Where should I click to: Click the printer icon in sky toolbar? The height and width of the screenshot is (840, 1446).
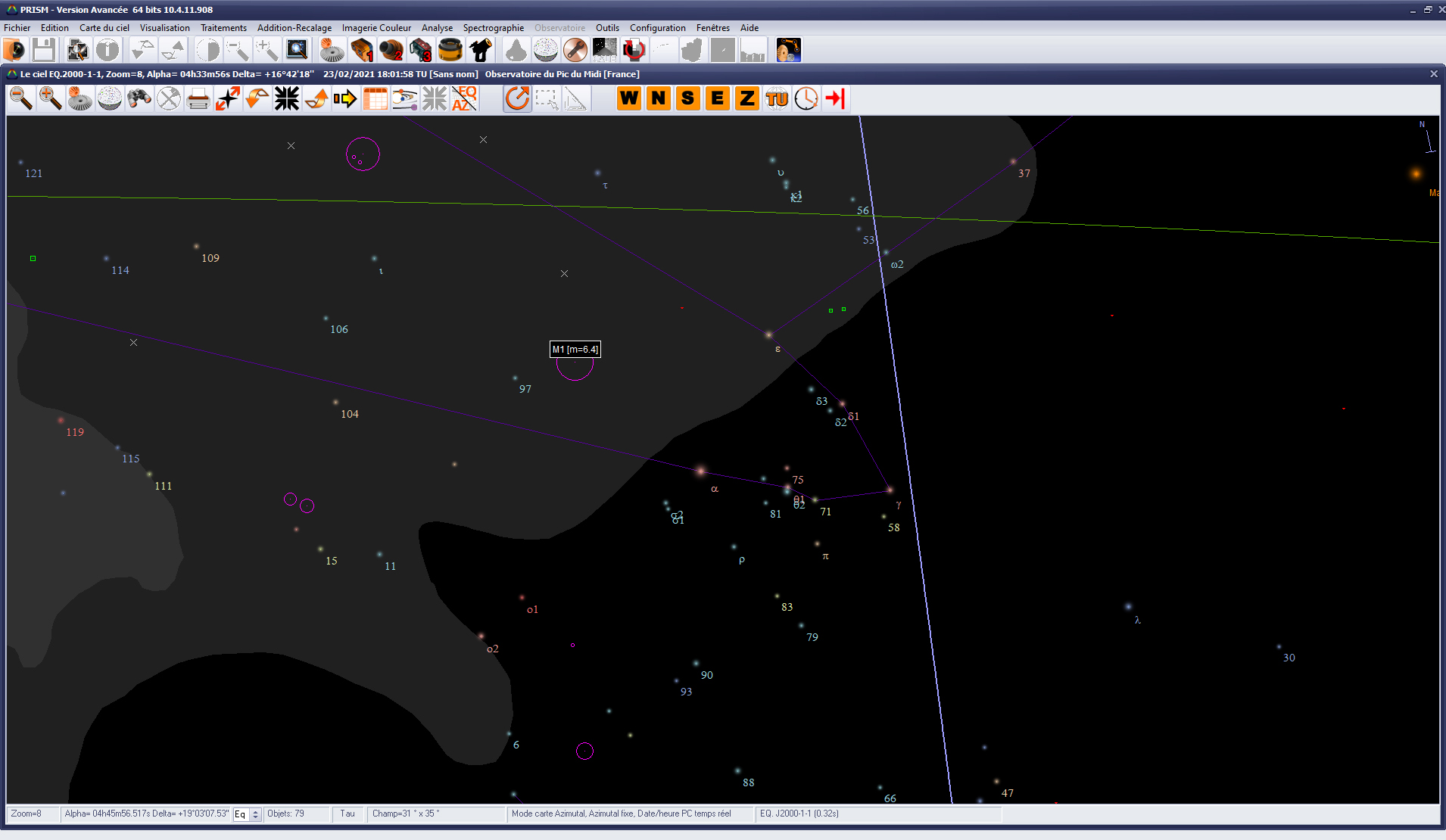198,98
